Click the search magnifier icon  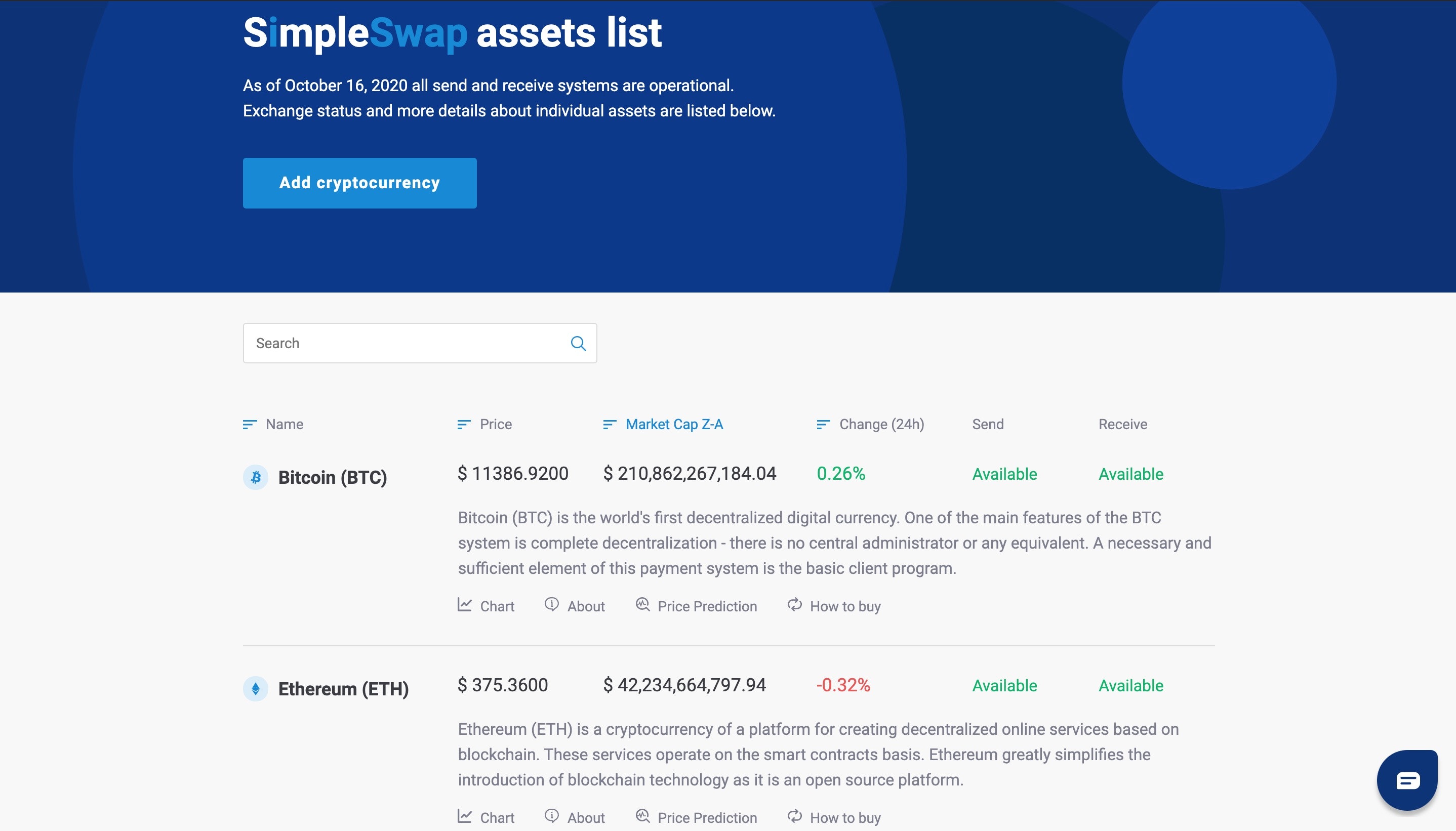point(578,343)
